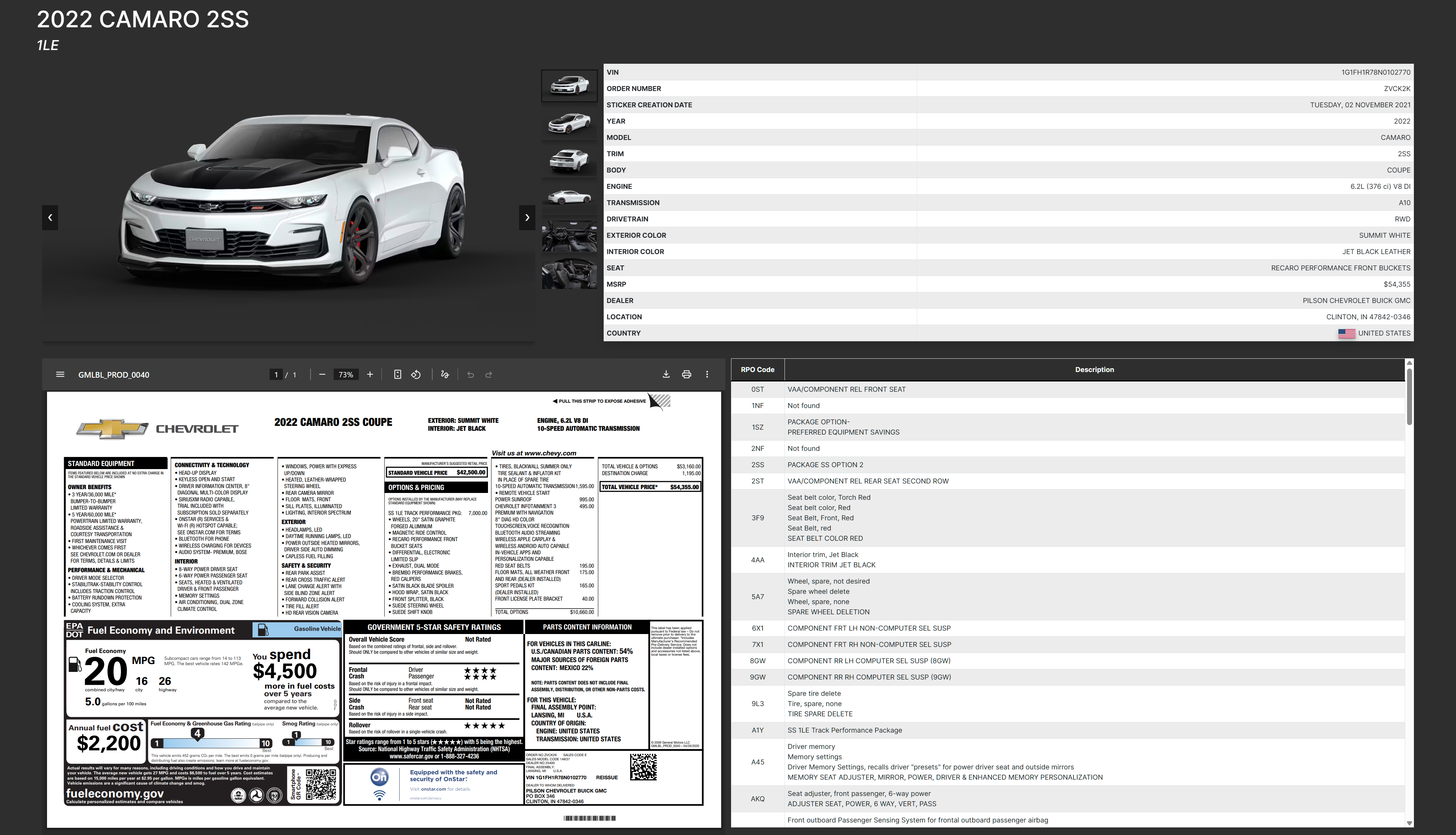
Task: Click the interior color JET BLACK LEATHER value
Action: 1376,252
